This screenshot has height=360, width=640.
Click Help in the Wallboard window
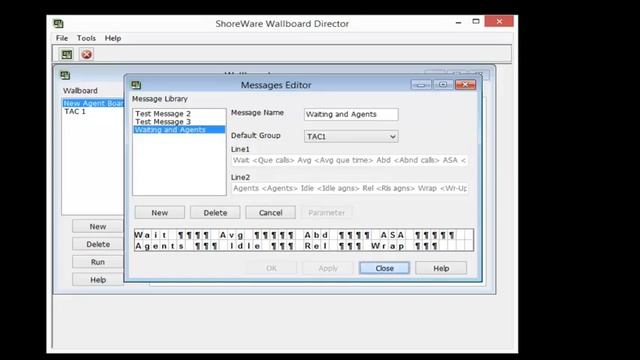[98, 280]
